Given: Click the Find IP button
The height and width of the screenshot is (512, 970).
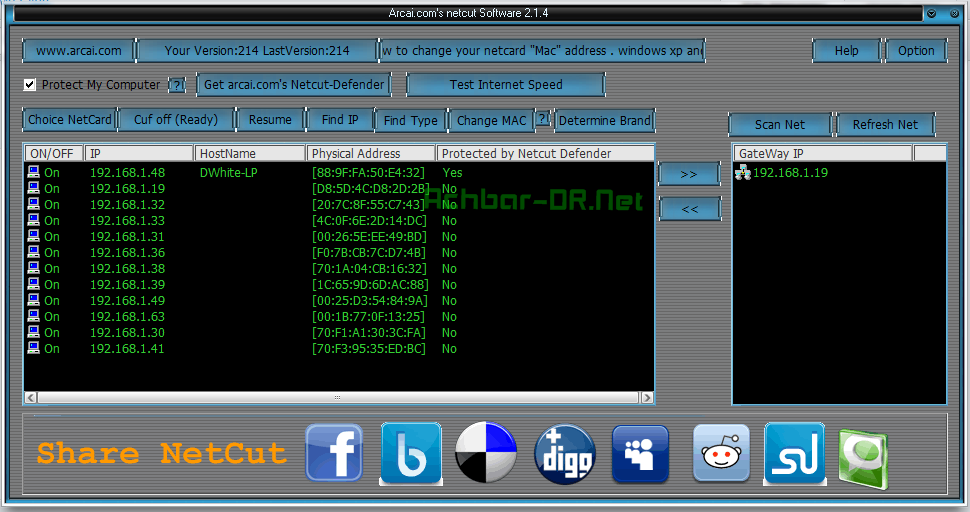Looking at the screenshot, I should (x=340, y=119).
